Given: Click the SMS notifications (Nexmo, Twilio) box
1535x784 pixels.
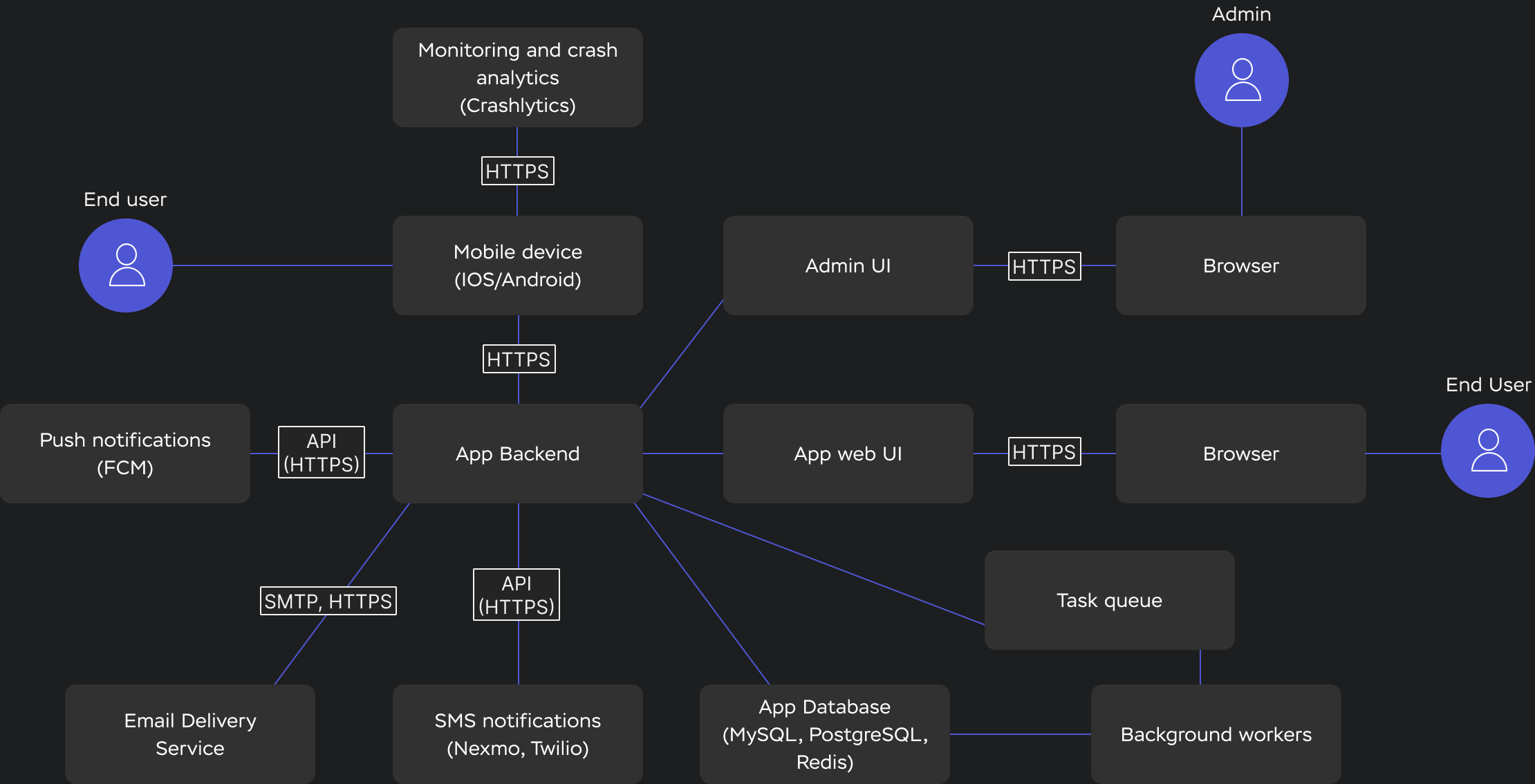Looking at the screenshot, I should pos(517,734).
